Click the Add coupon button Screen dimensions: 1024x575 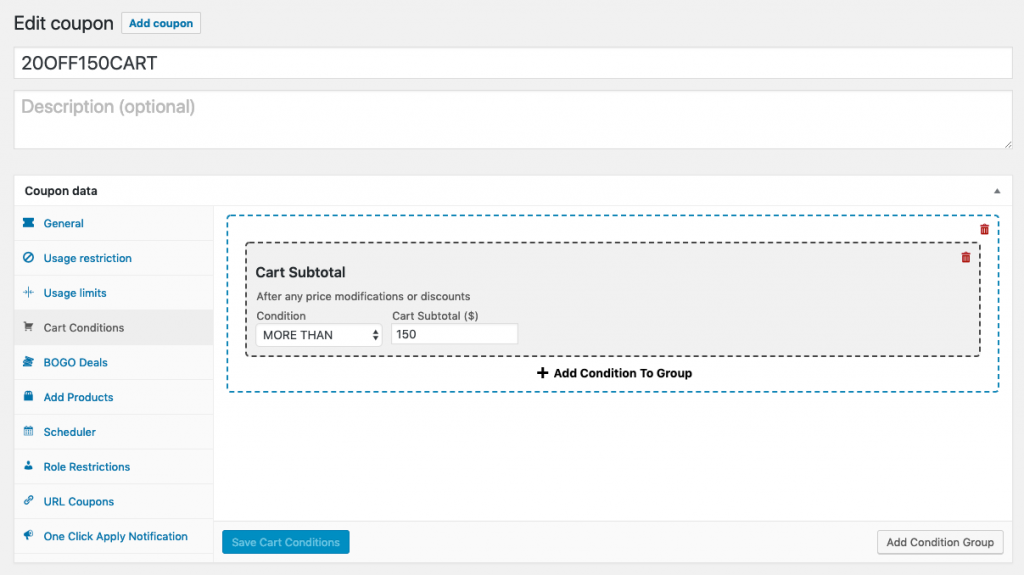tap(161, 23)
